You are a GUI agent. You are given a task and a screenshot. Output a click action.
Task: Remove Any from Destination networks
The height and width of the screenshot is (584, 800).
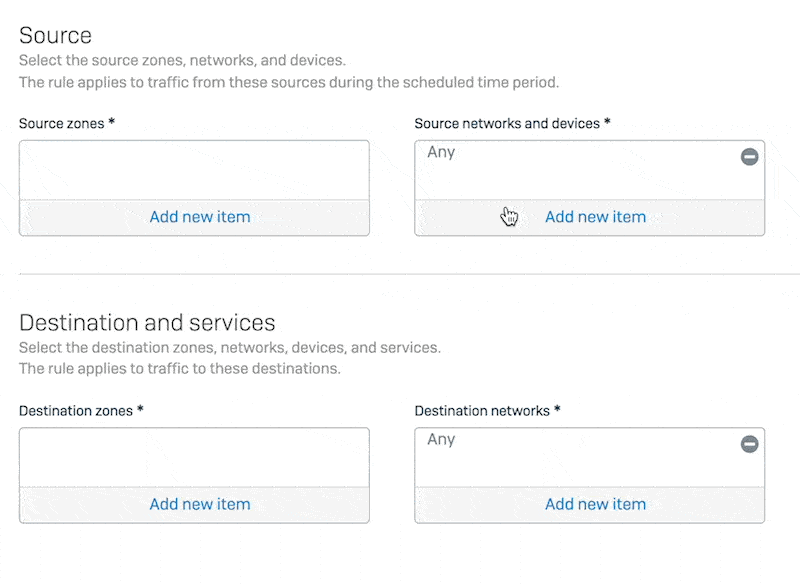pos(749,444)
